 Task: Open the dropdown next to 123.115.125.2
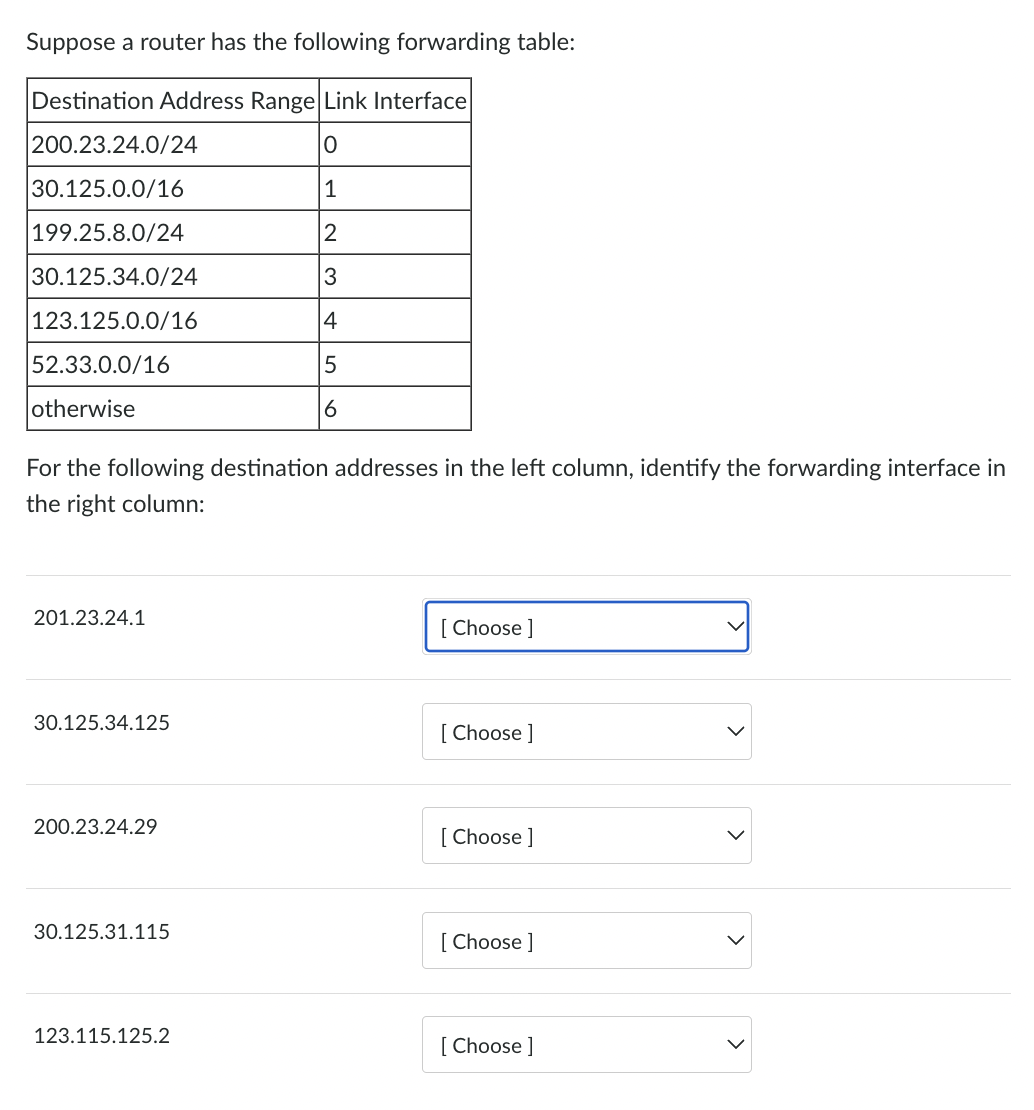click(x=586, y=1044)
